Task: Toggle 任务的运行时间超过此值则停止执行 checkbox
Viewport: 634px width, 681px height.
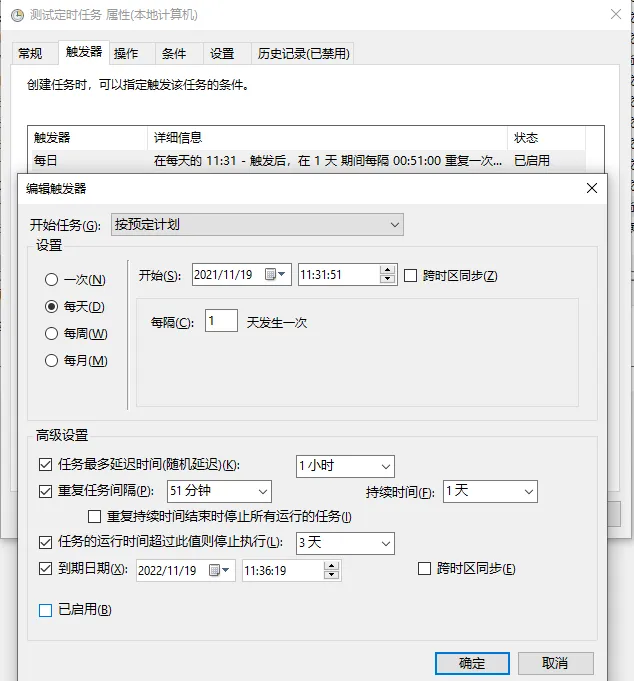Action: click(x=46, y=542)
